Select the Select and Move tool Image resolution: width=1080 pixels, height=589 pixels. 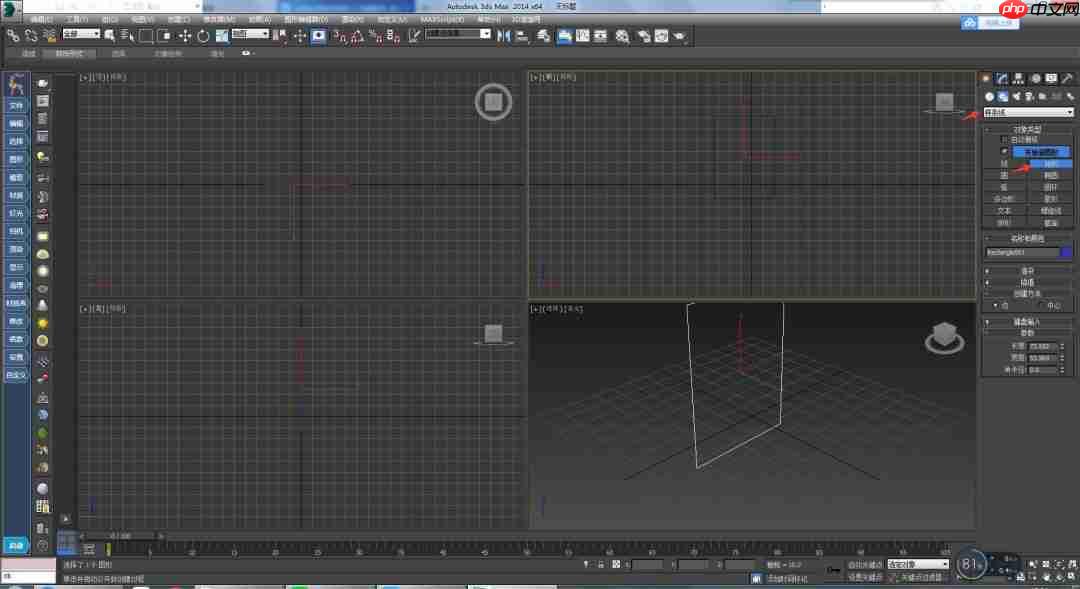pos(185,35)
